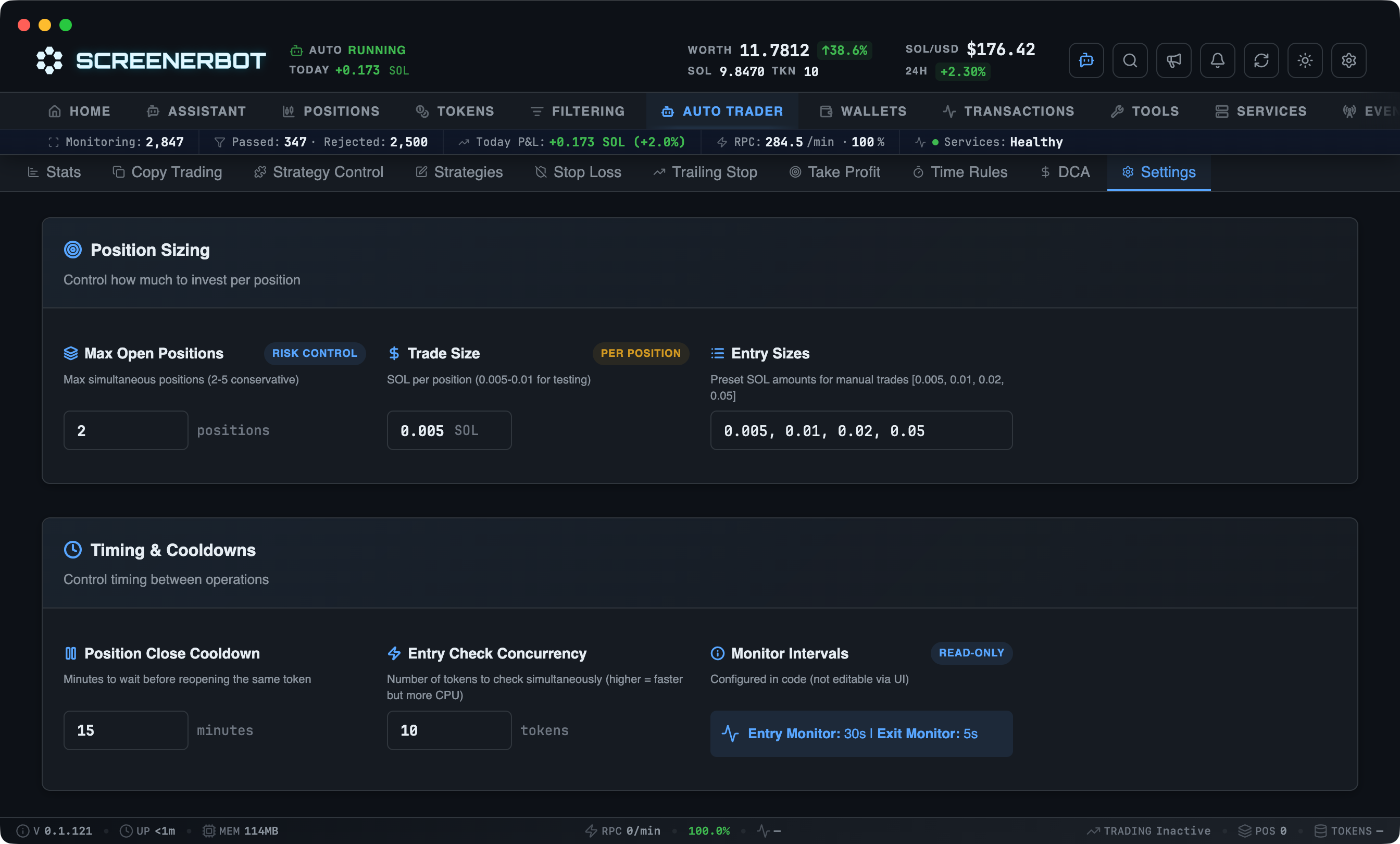Open the gear icon in header

1348,60
